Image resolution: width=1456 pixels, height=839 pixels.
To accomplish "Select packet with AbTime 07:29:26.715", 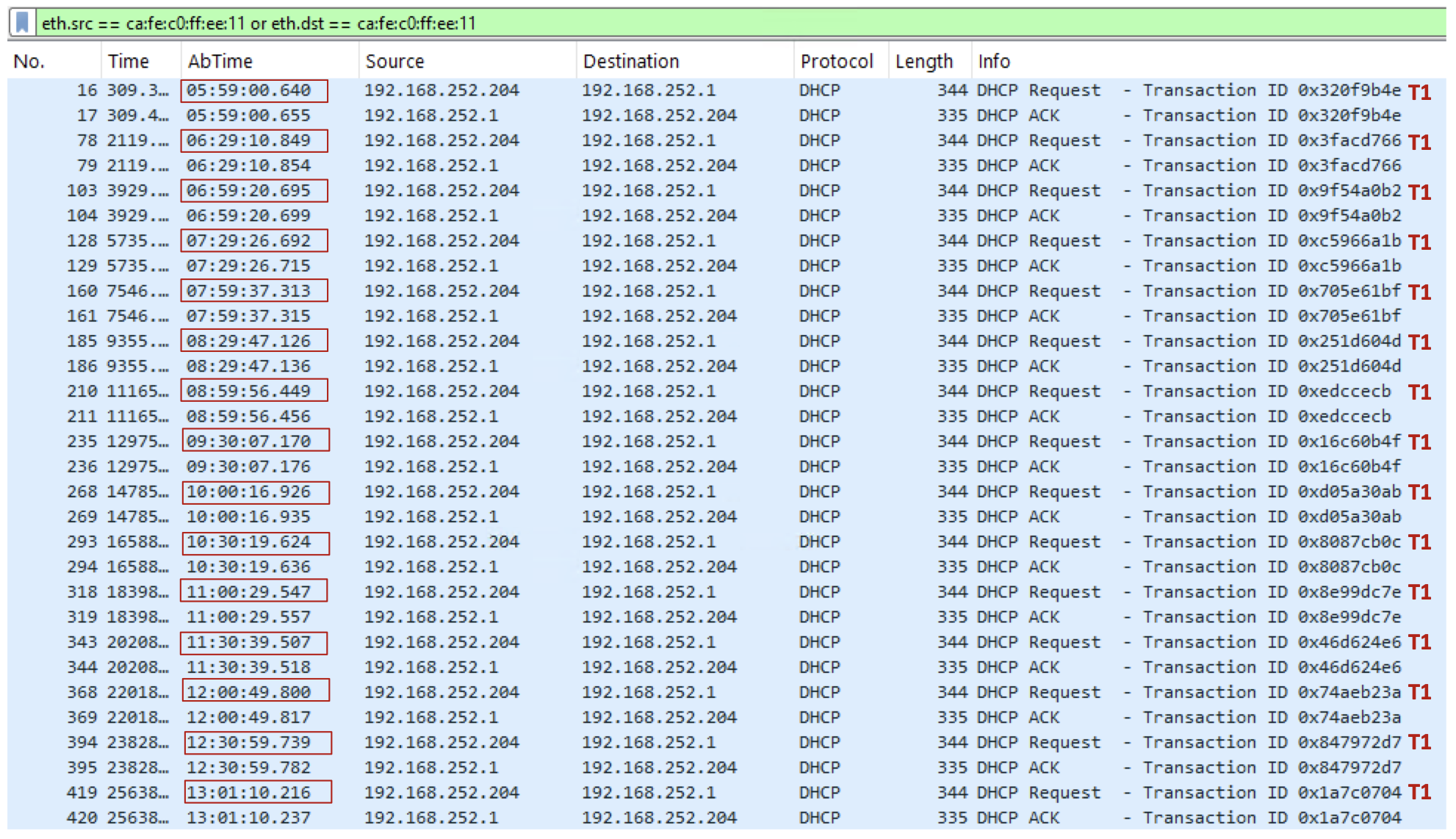I will (x=727, y=266).
